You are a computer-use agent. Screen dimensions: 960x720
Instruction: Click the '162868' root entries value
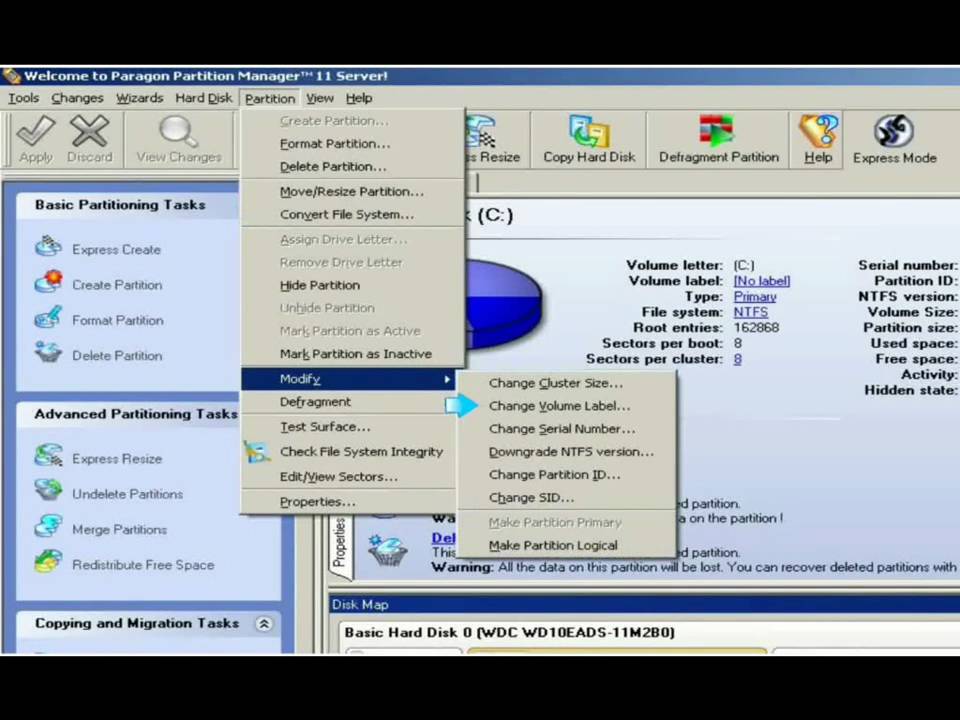pyautogui.click(x=756, y=328)
